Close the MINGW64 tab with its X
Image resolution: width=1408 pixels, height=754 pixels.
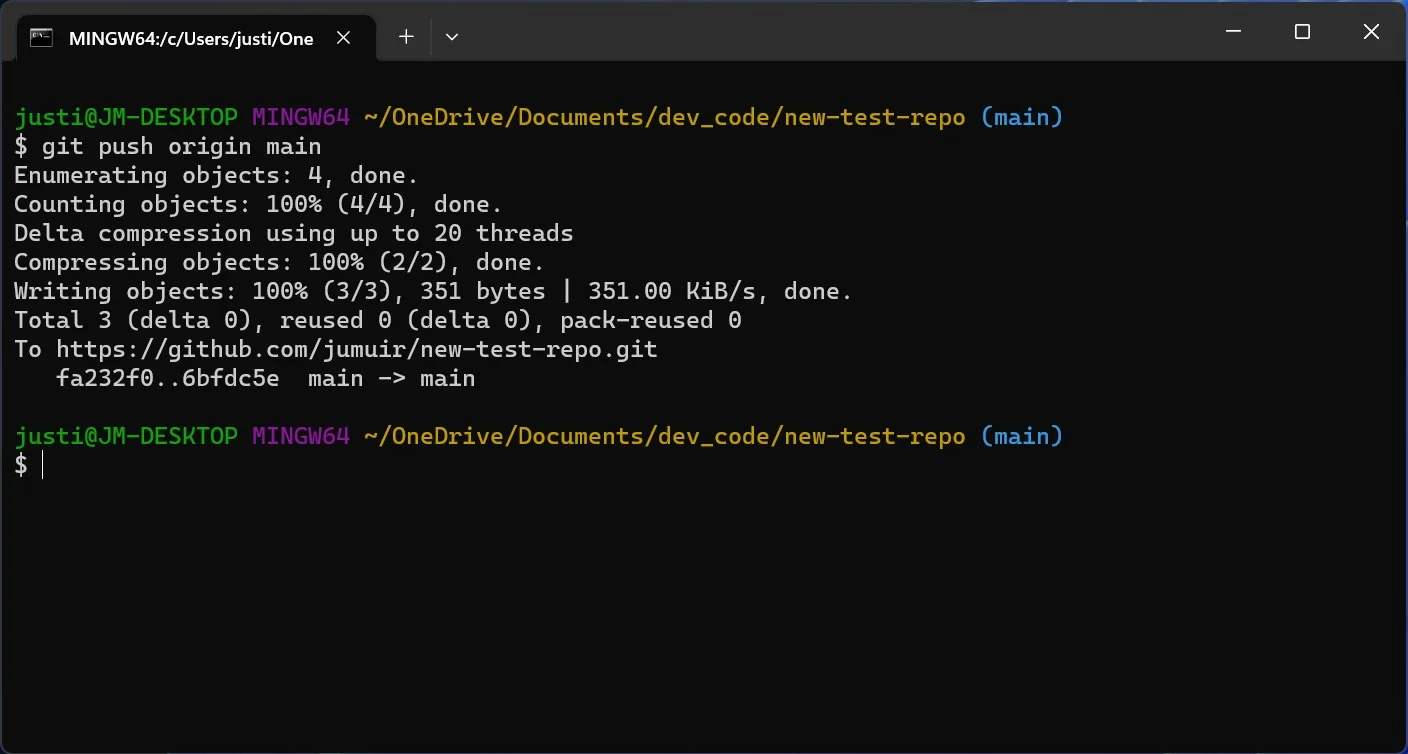343,37
